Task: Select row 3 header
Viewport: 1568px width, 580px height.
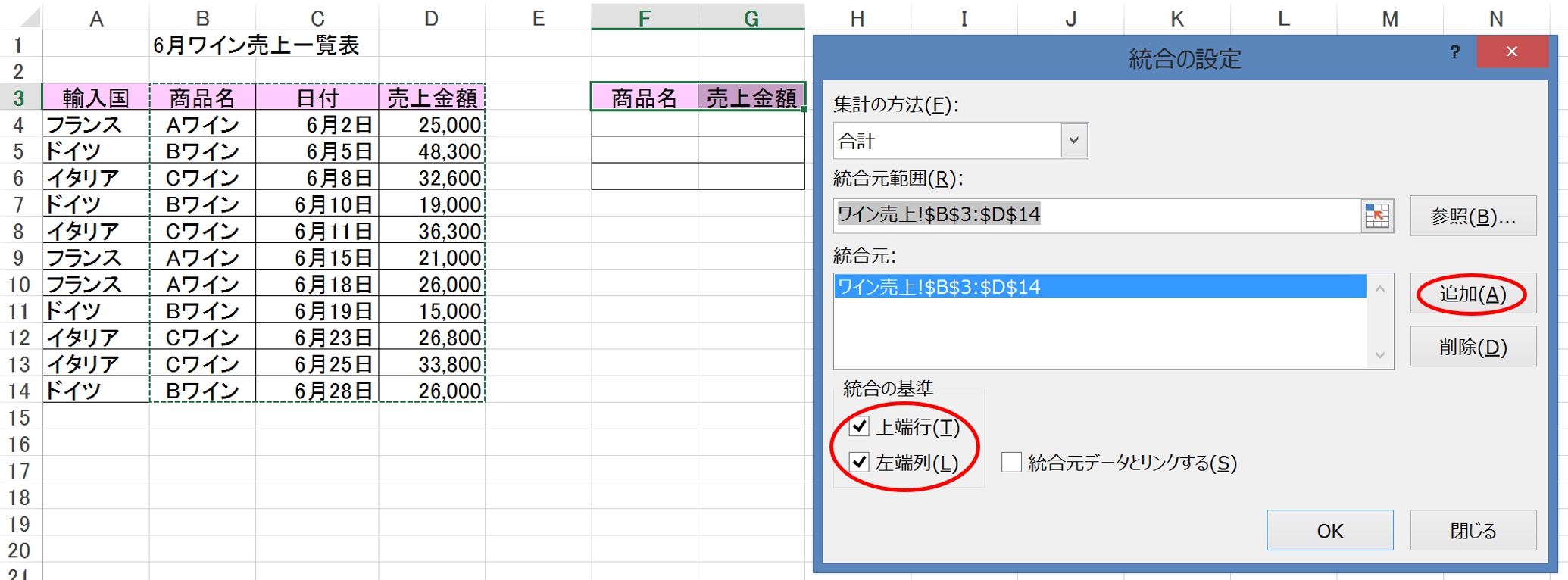Action: click(19, 98)
